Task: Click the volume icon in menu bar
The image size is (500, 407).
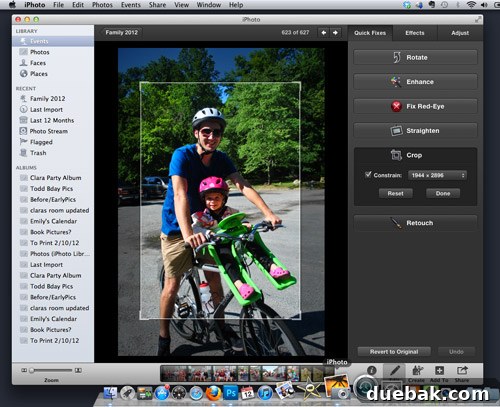Action: (484, 5)
